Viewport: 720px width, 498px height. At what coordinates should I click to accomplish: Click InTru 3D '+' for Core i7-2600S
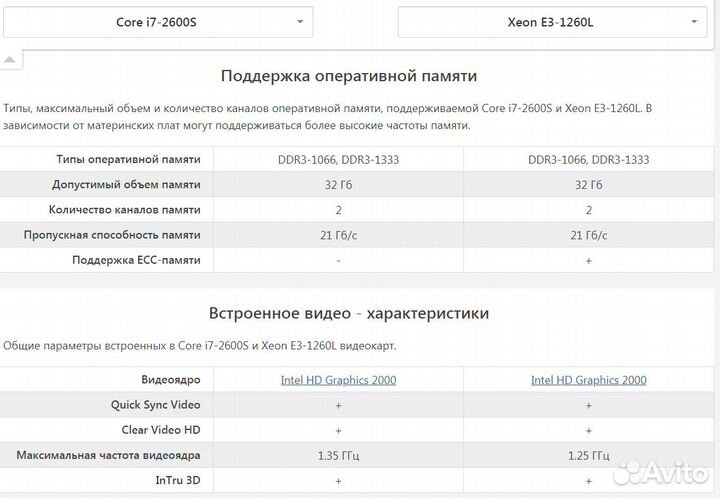tap(338, 481)
